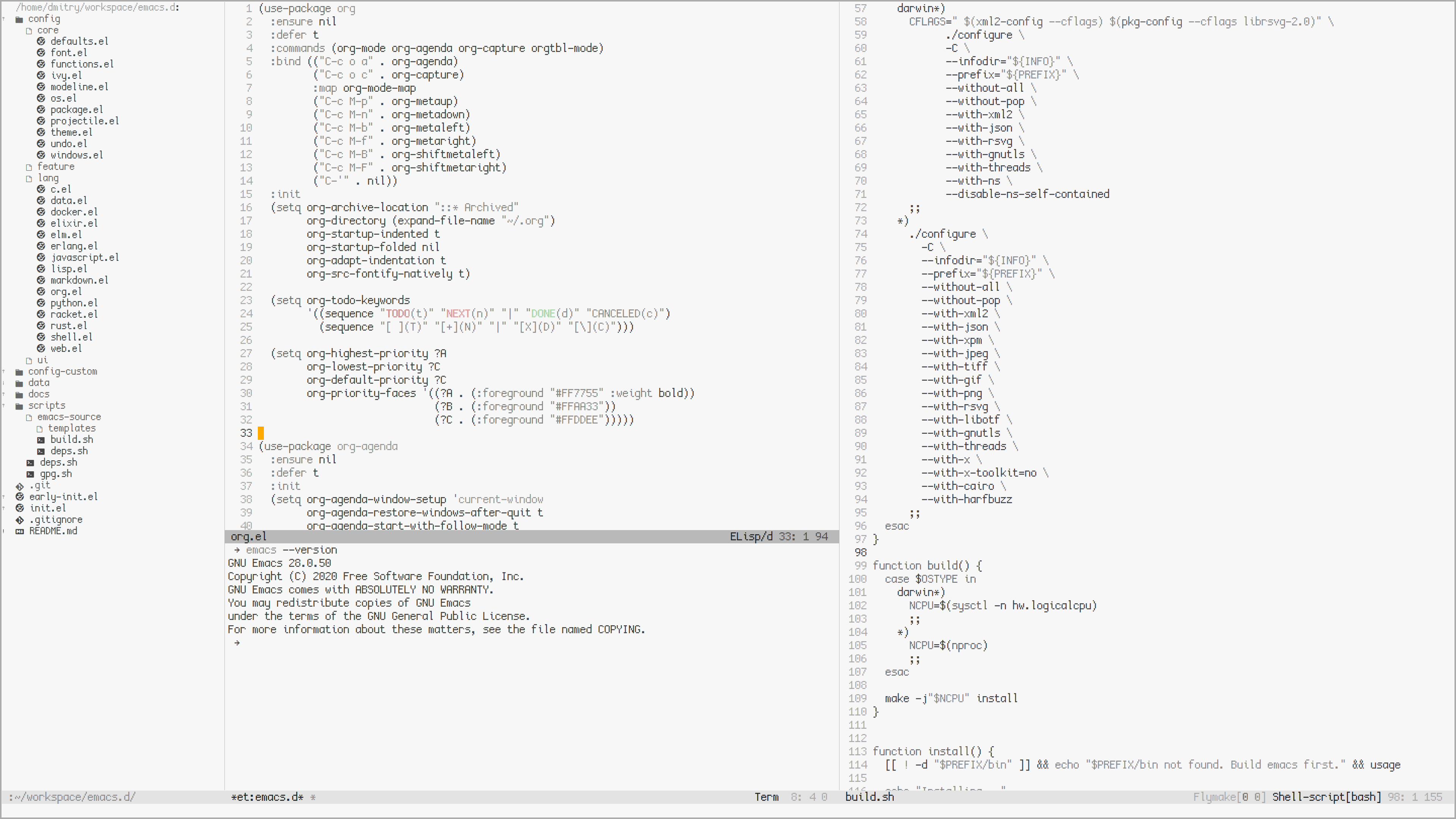Select the build.sh modeline buffer name

[869, 797]
